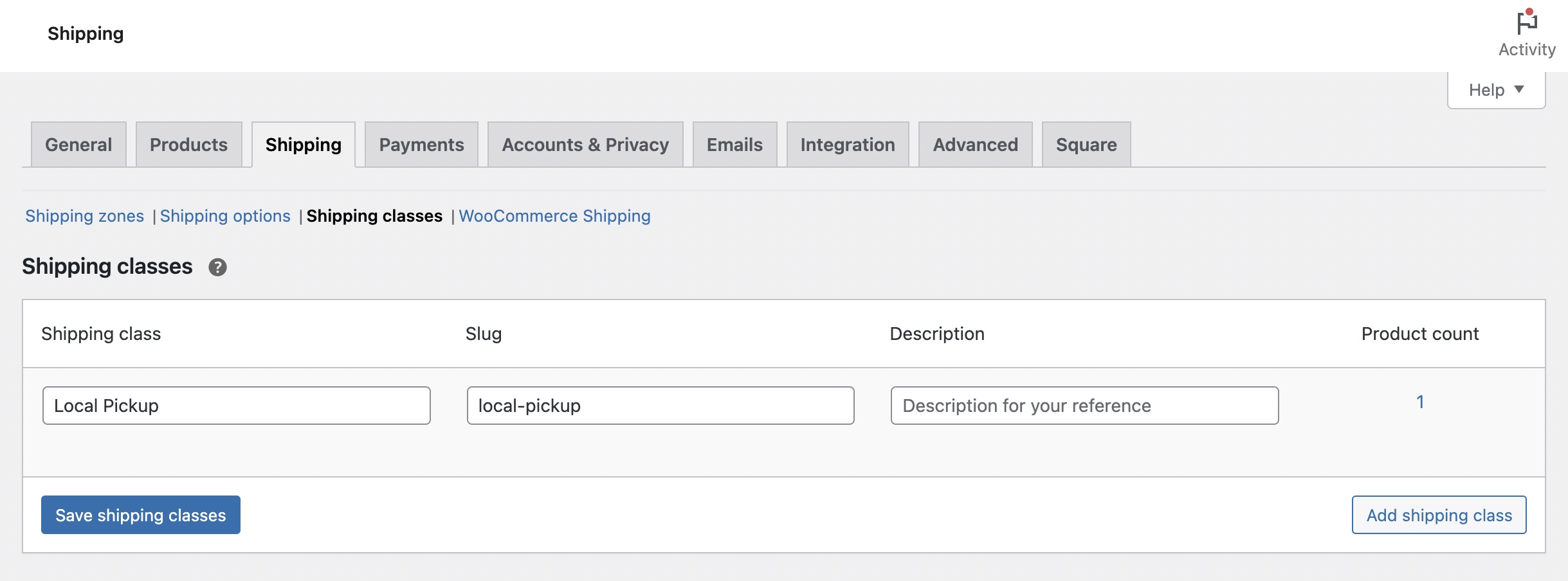
Task: Focus the Local Pickup class name field
Action: point(237,406)
